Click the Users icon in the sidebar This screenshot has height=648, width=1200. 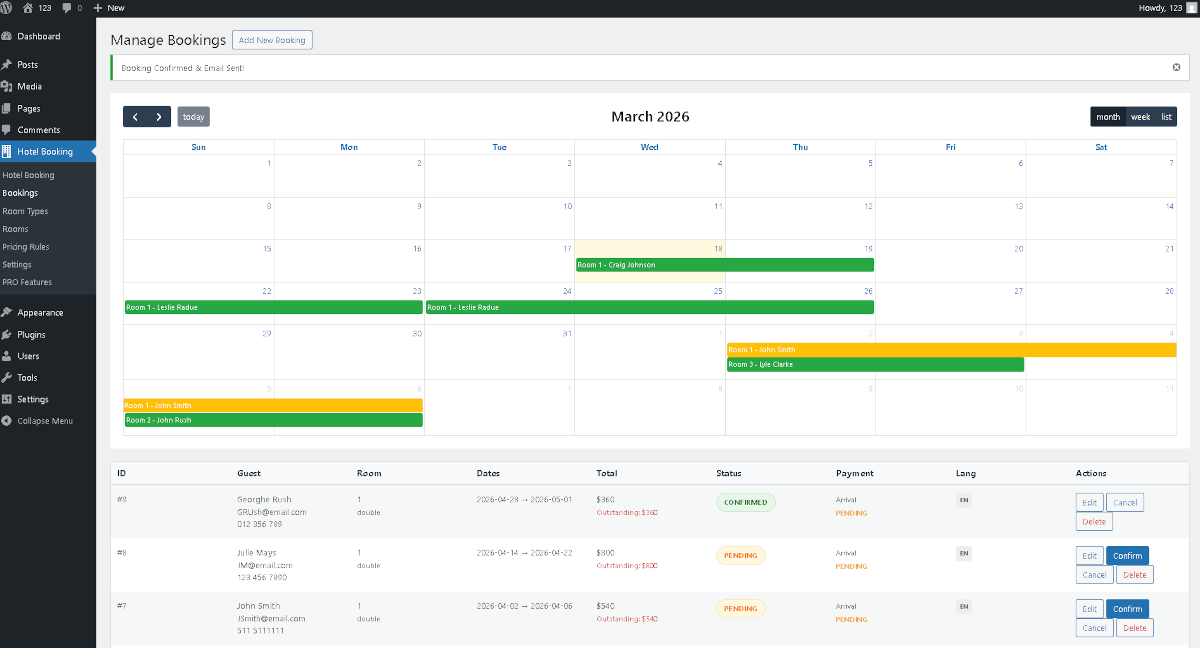click(x=12, y=355)
